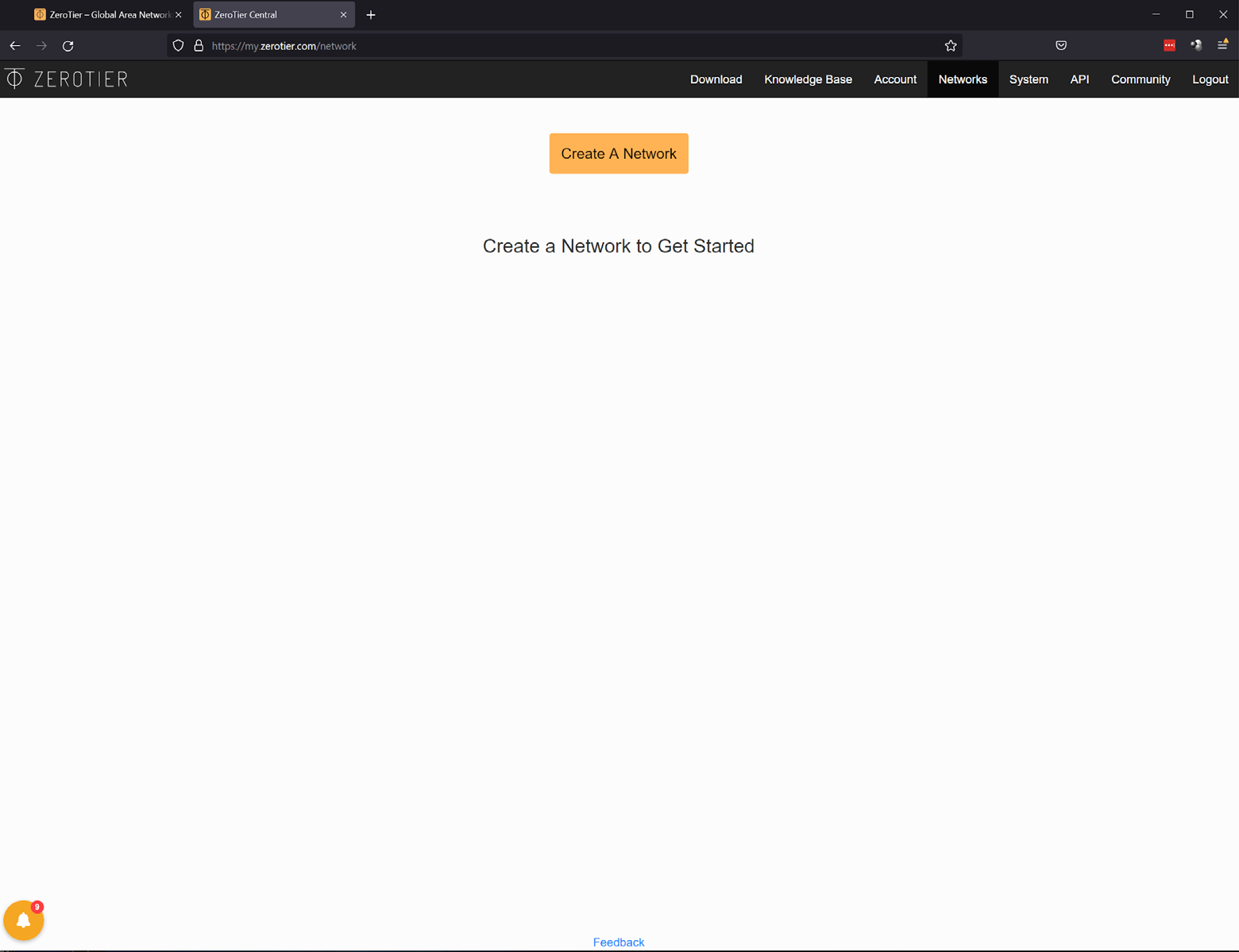1239x952 pixels.
Task: Reload the page with the refresh icon
Action: coord(68,46)
